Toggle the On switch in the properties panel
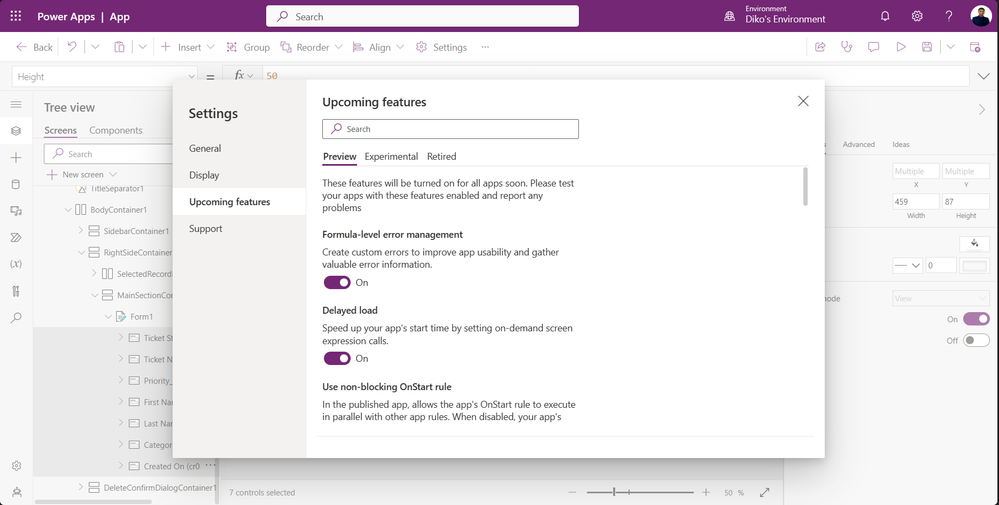 [976, 319]
